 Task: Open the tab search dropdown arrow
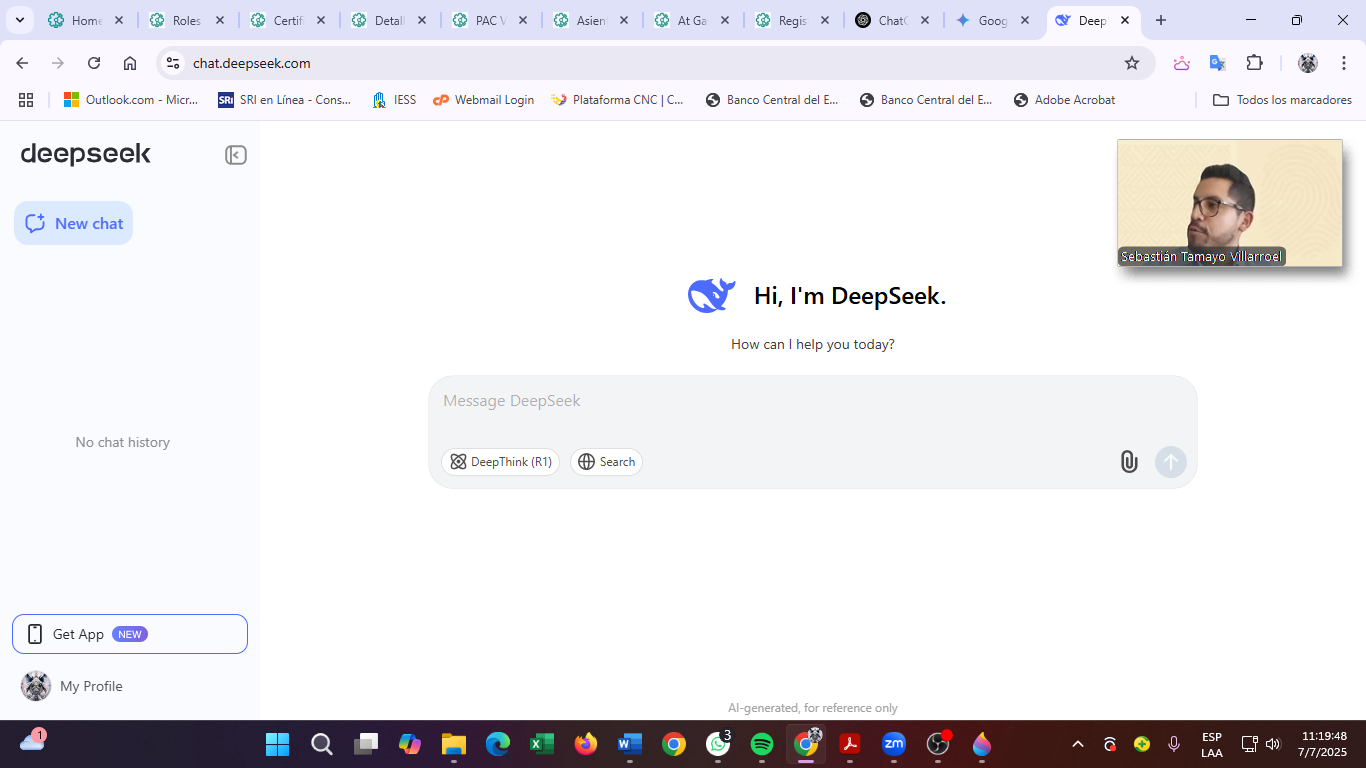pos(19,20)
